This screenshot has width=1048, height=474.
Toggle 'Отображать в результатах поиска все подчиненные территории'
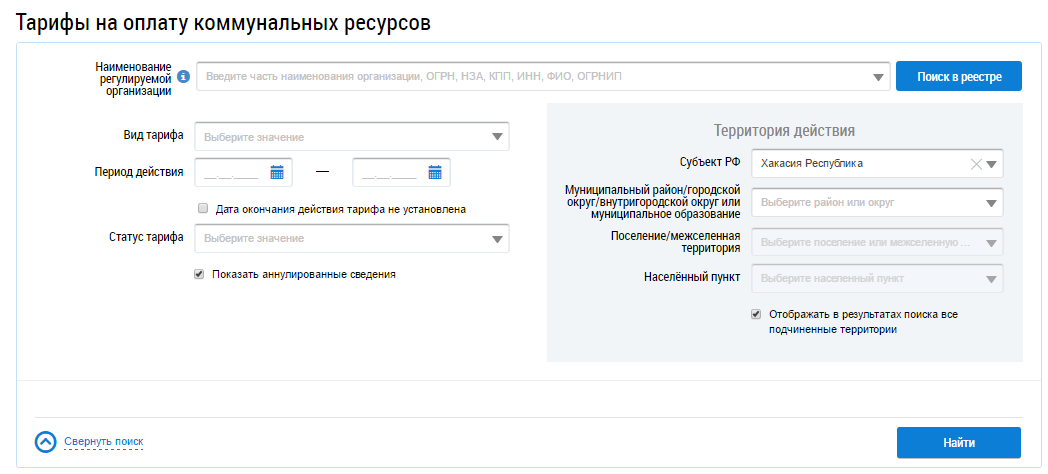tap(756, 314)
